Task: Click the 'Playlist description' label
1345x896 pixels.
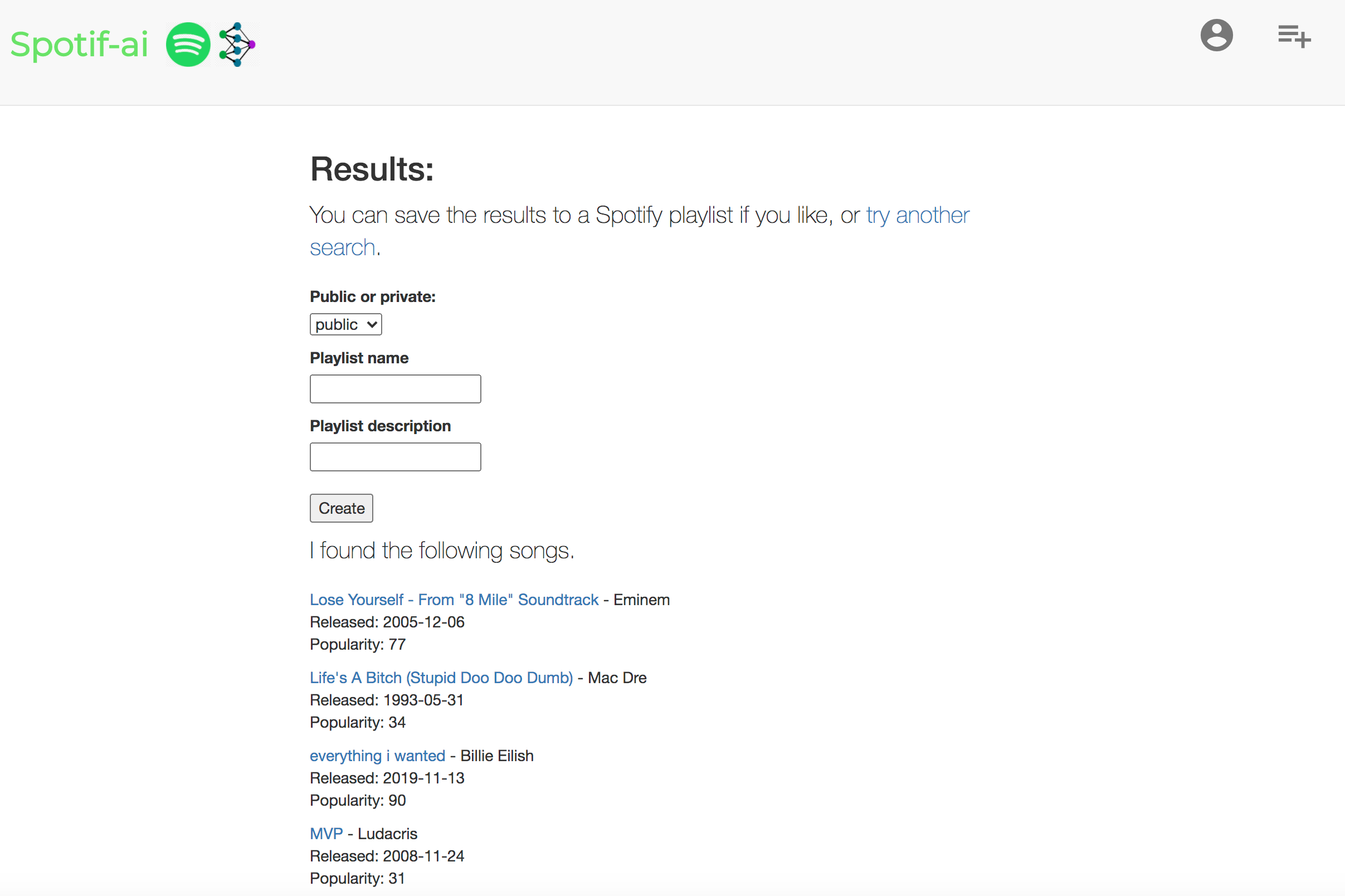Action: [x=381, y=426]
